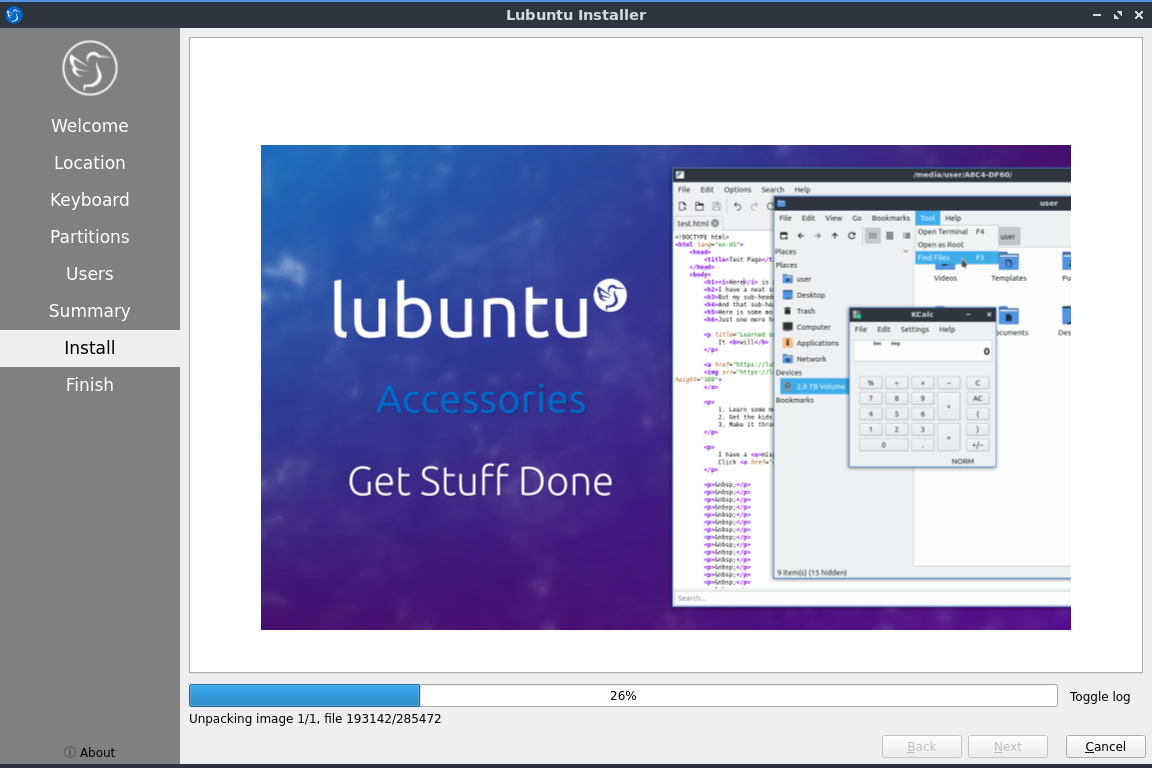
Task: Click the Lubuntu Accessories slideshow image
Action: 665,387
